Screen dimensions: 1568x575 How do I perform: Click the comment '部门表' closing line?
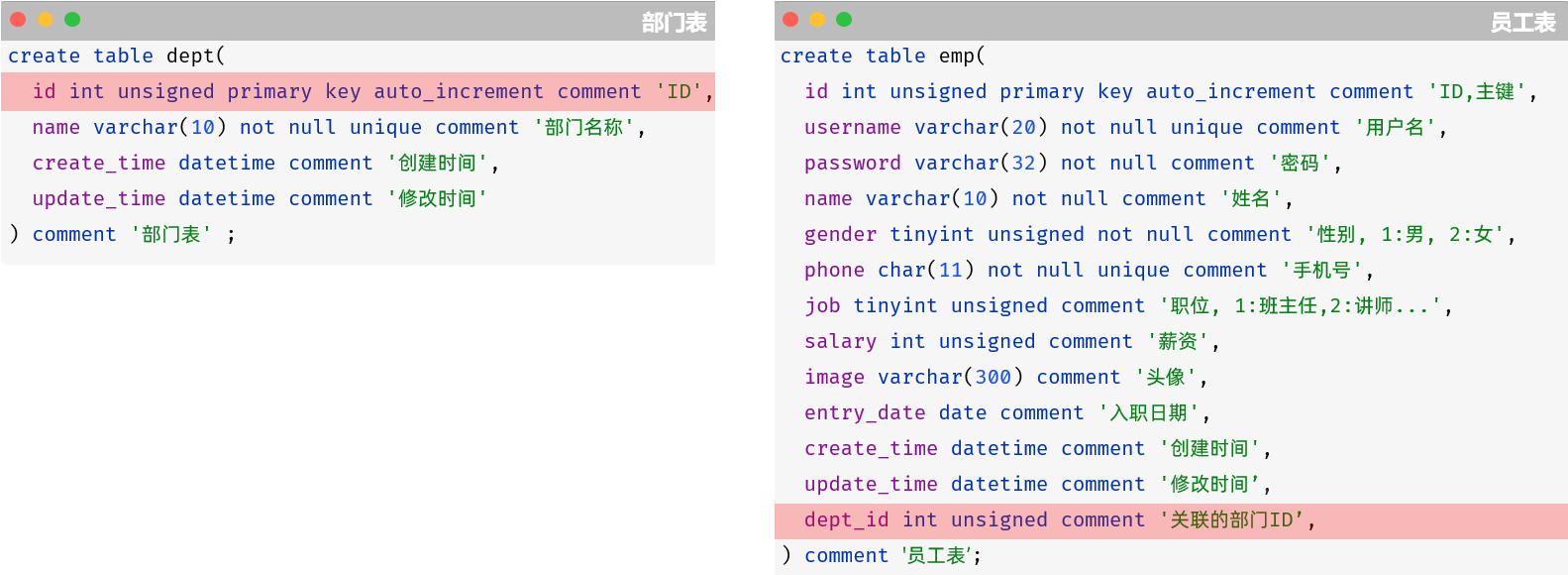[122, 235]
